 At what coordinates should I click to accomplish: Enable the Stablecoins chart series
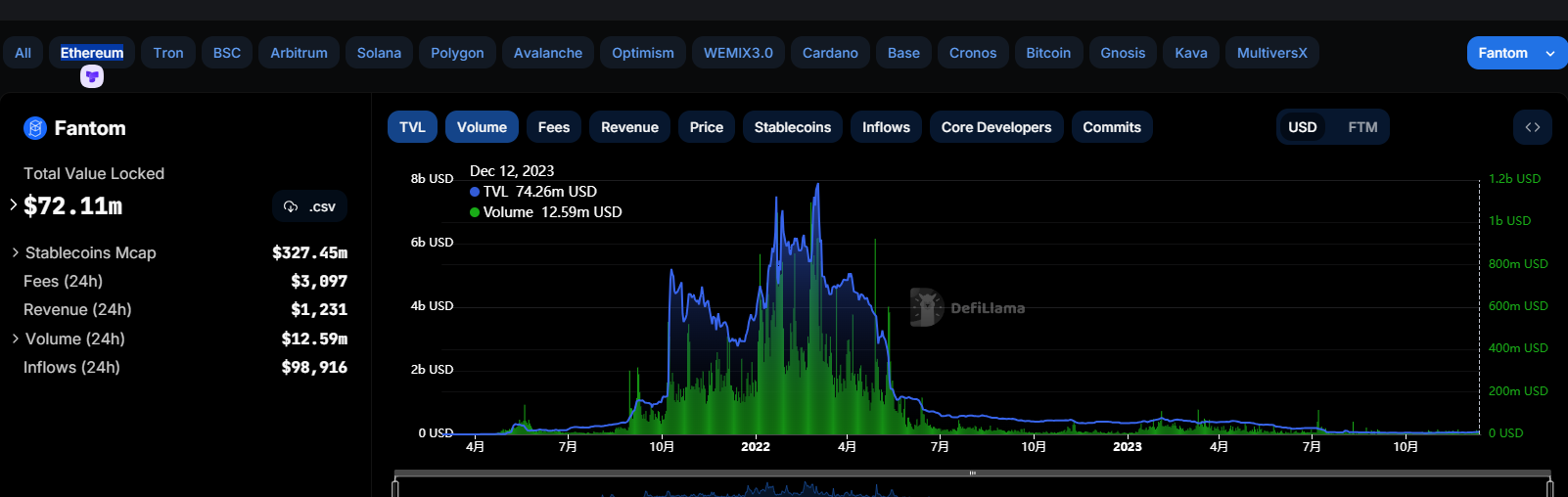tap(792, 127)
